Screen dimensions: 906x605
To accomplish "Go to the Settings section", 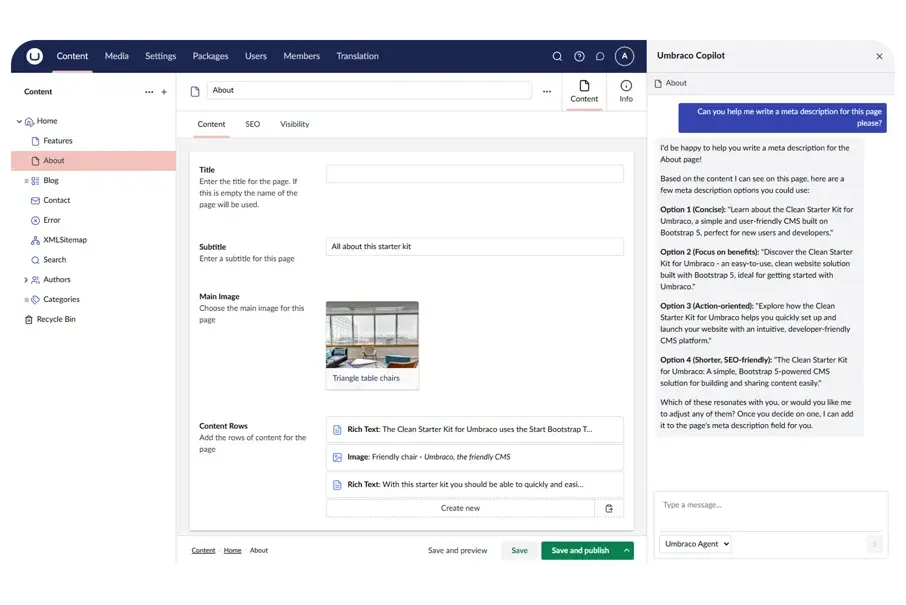I will [x=161, y=56].
